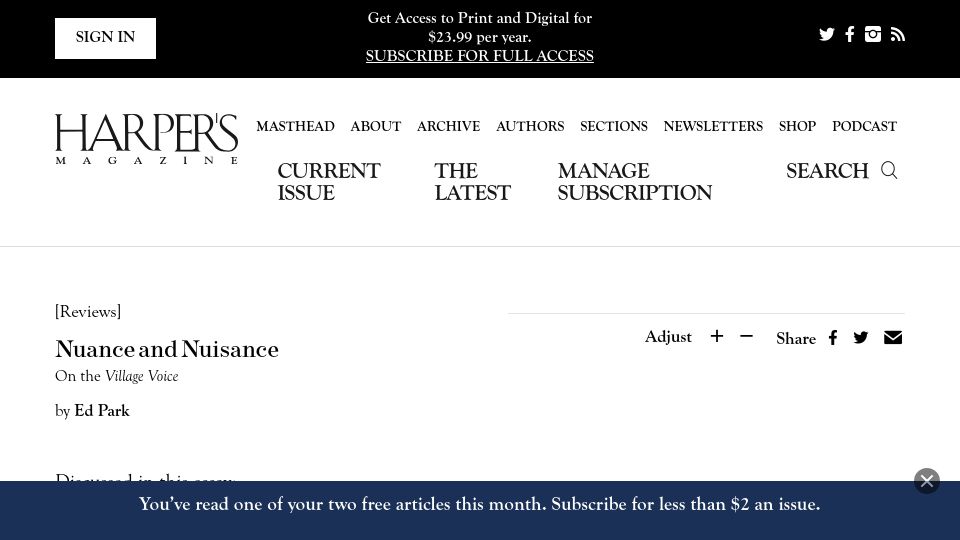Click the Nuance and Nuisance title
Image resolution: width=960 pixels, height=540 pixels.
(x=167, y=350)
